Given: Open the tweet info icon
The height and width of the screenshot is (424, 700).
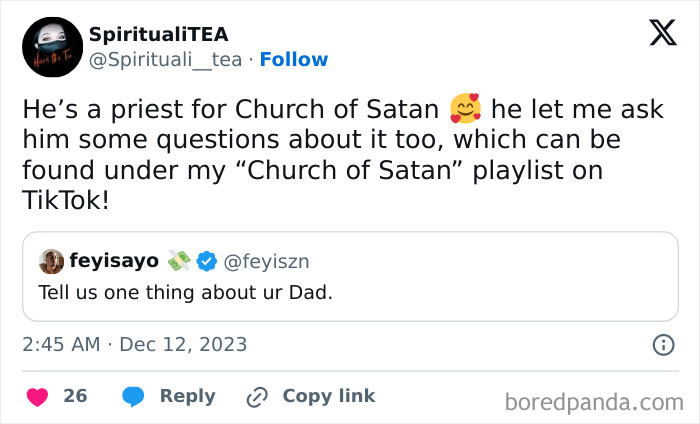Looking at the screenshot, I should pyautogui.click(x=662, y=345).
